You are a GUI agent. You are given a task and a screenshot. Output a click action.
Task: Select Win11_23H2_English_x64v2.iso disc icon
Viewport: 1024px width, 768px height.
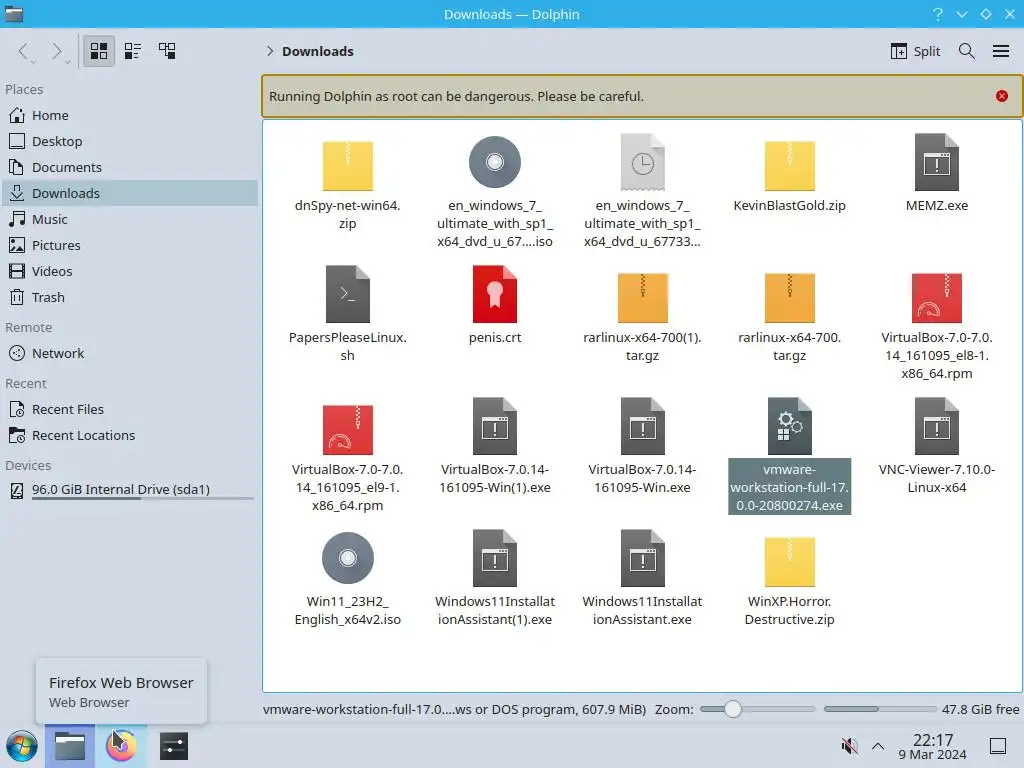coord(347,558)
